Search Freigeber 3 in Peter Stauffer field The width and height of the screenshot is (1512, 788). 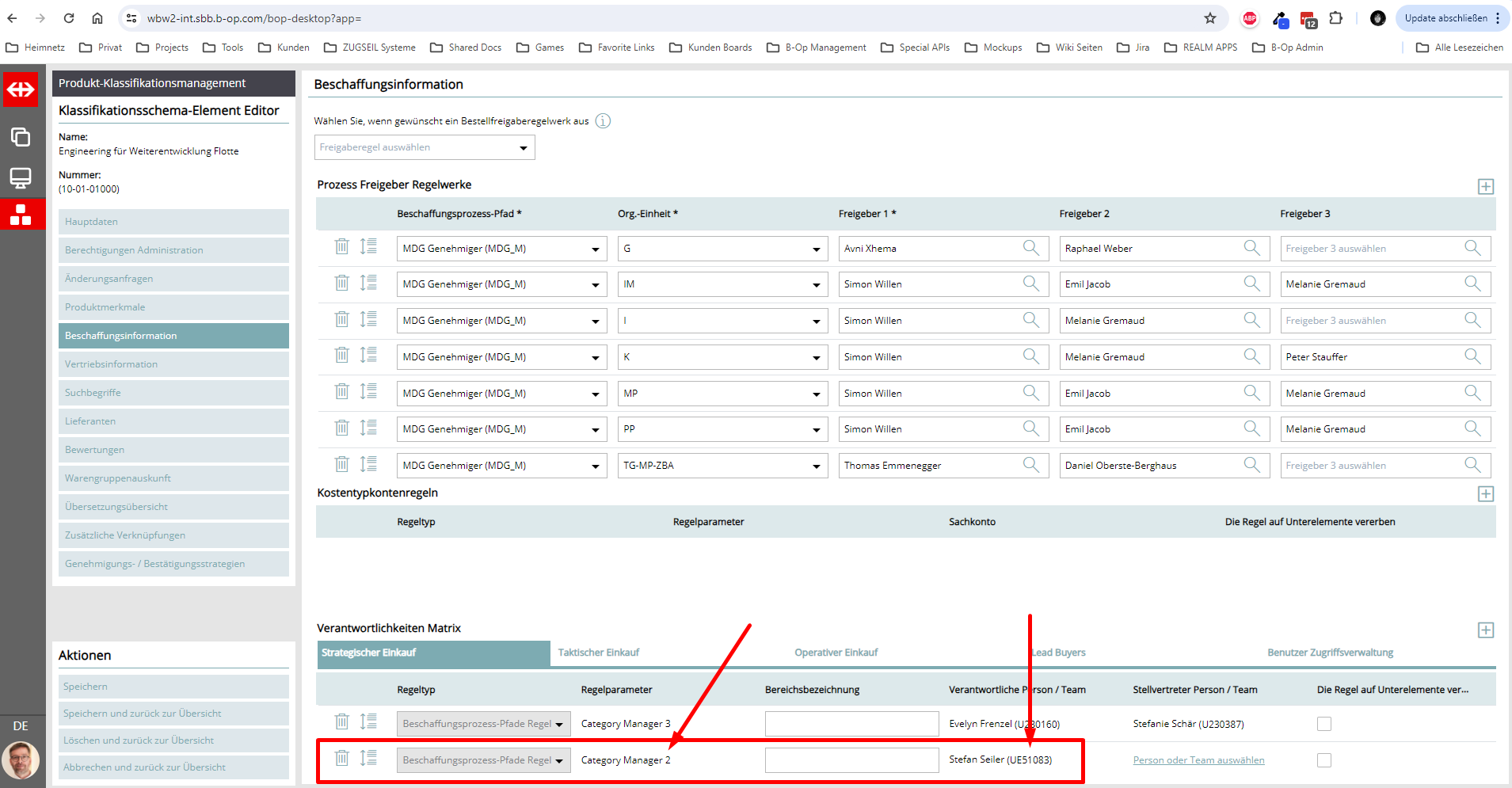click(x=1472, y=357)
